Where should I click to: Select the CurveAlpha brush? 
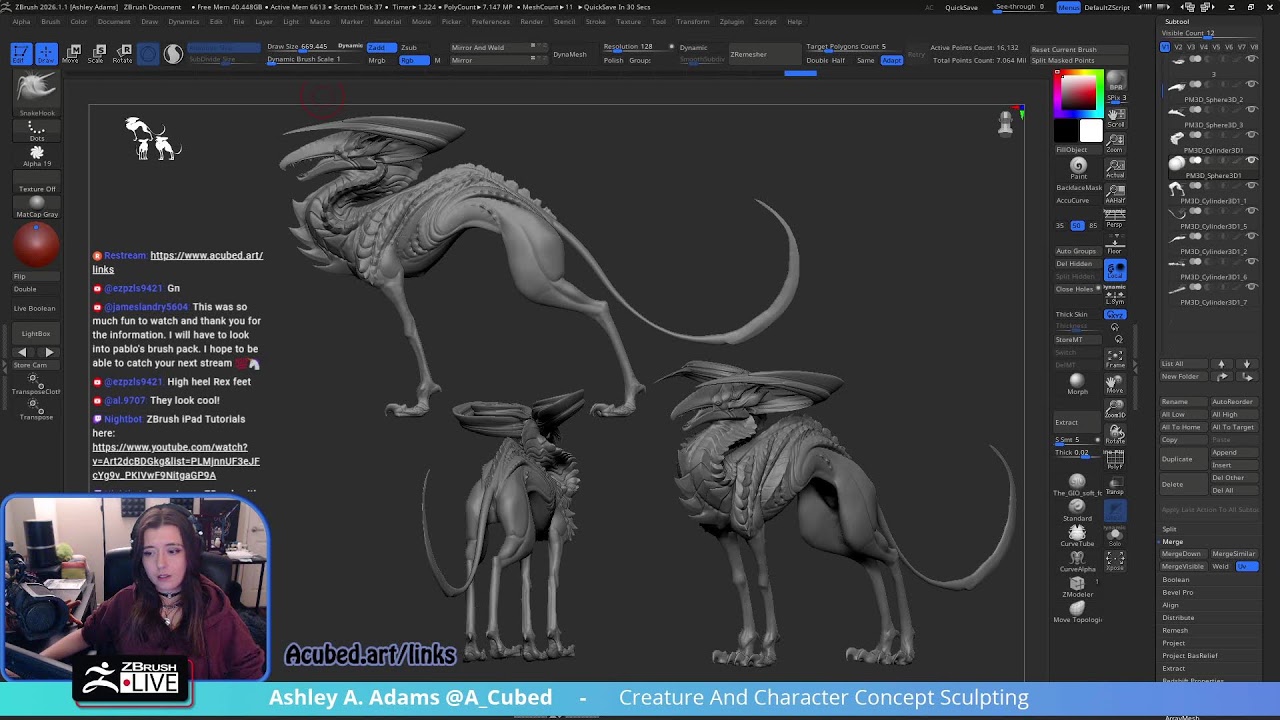point(1077,561)
